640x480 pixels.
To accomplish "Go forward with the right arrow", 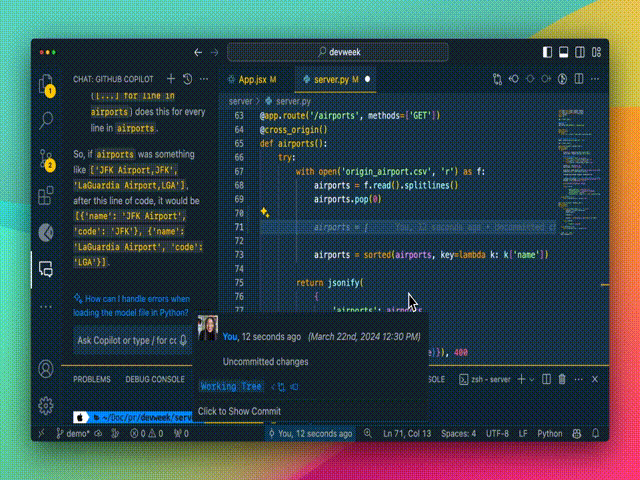I will [x=214, y=52].
